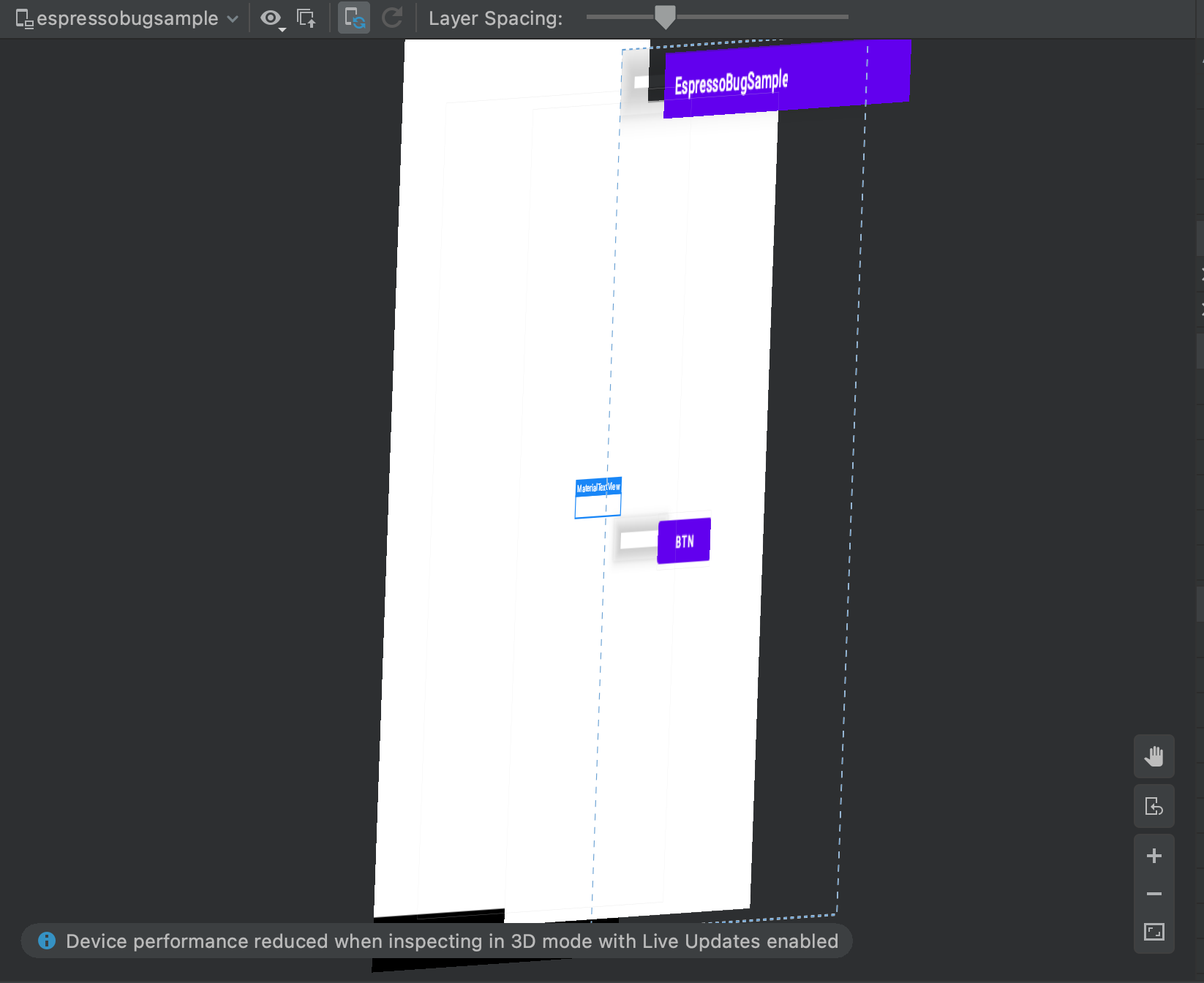Select the EspressoBugSample toolbar layer

coord(787,79)
